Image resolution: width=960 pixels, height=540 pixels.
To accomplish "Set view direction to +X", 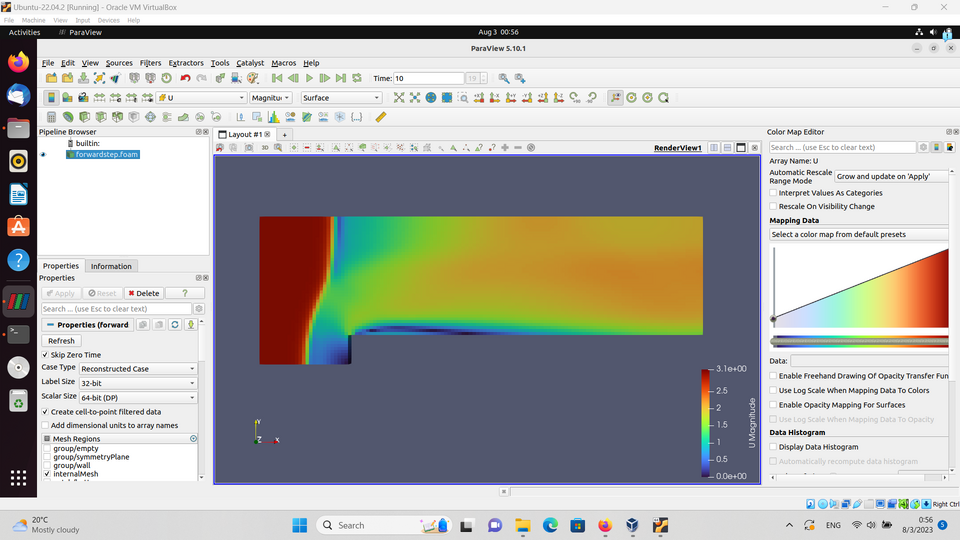I will click(479, 98).
